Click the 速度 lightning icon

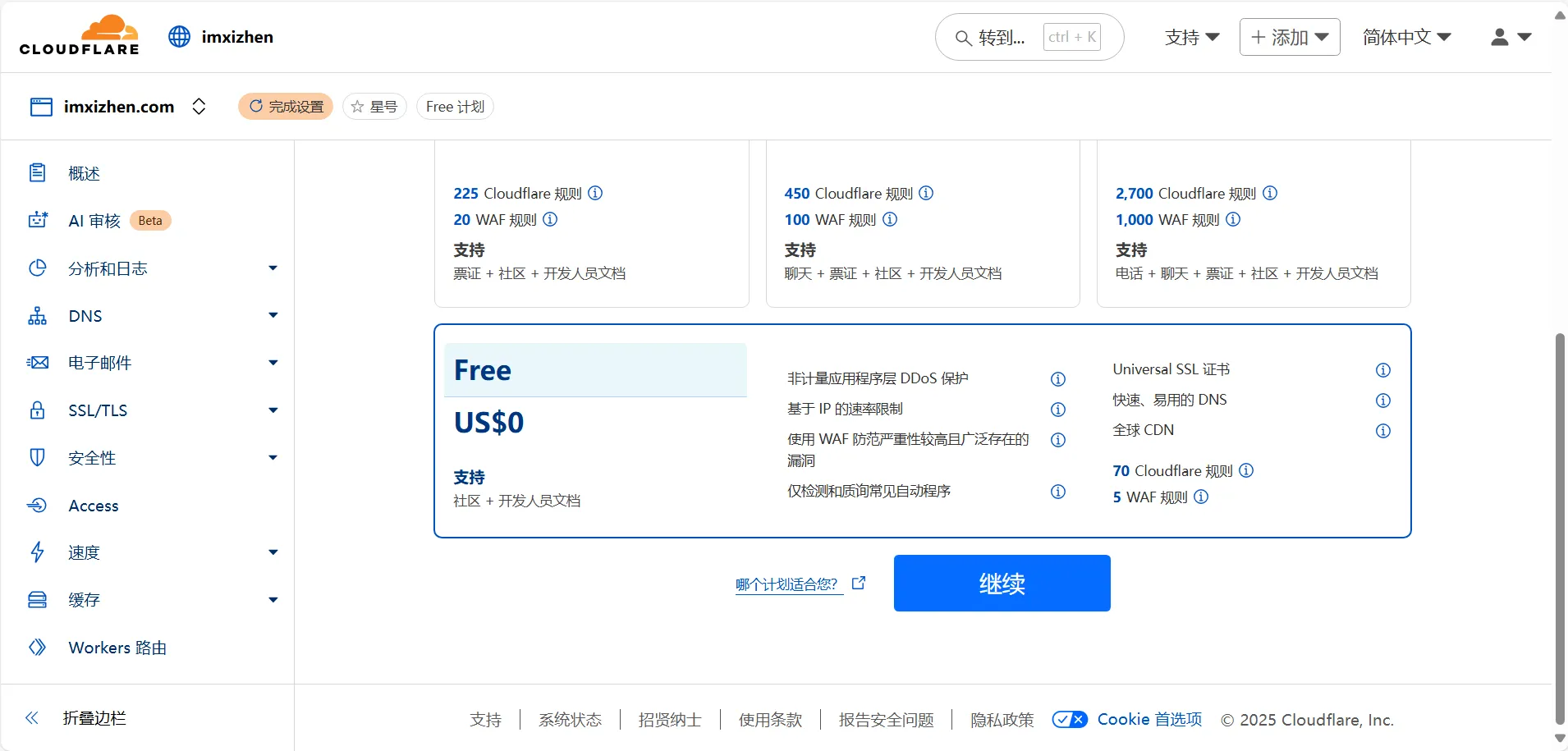tap(38, 552)
